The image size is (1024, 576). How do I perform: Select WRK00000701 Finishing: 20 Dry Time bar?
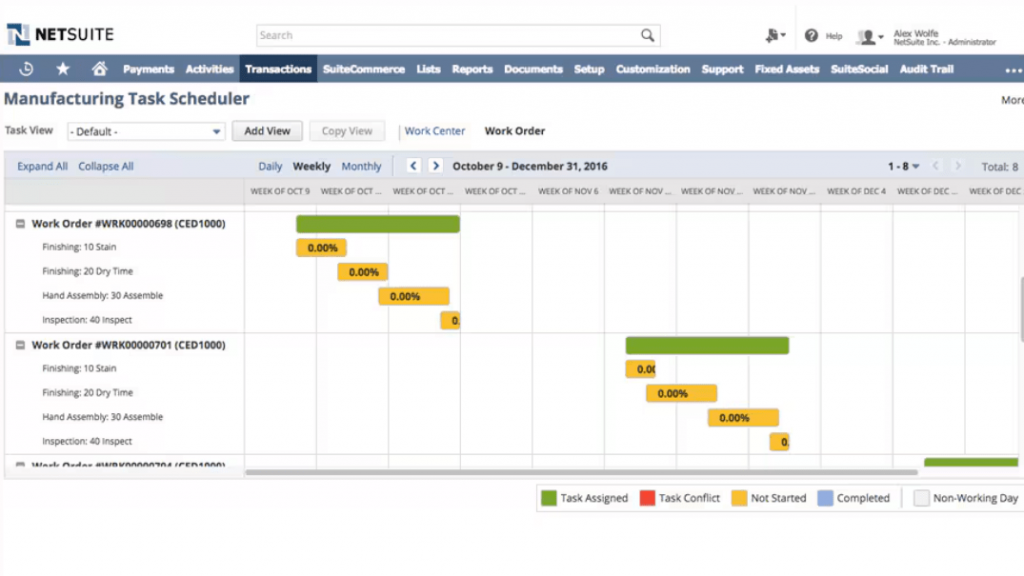click(682, 393)
